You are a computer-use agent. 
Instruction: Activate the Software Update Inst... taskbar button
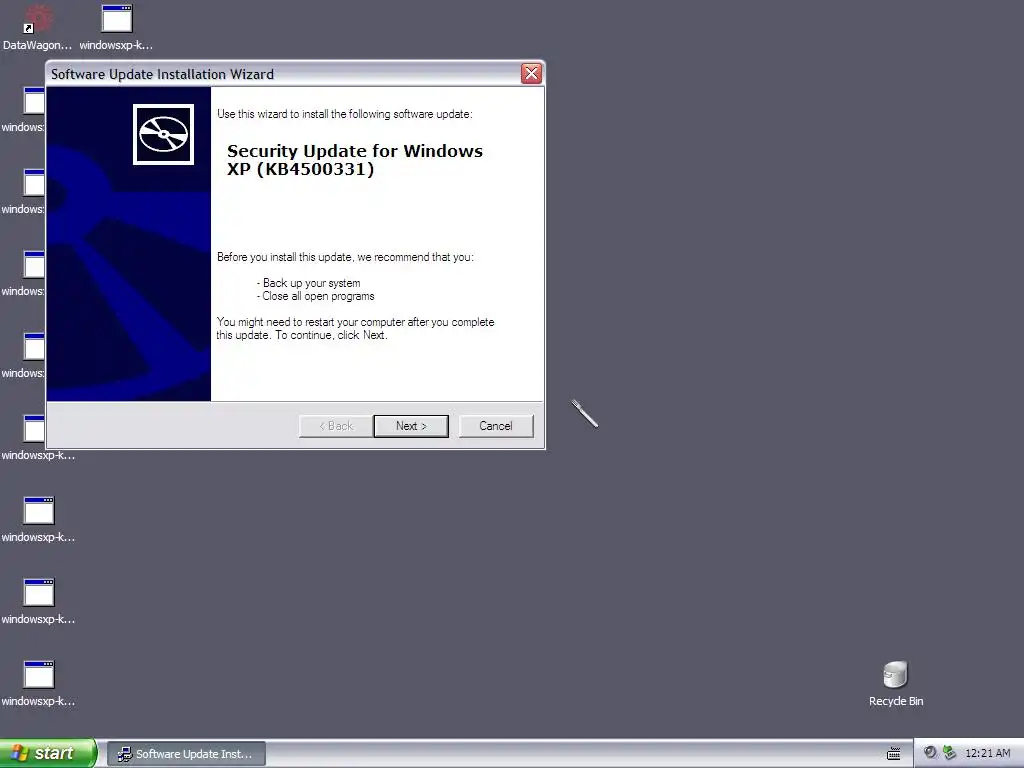(x=186, y=754)
